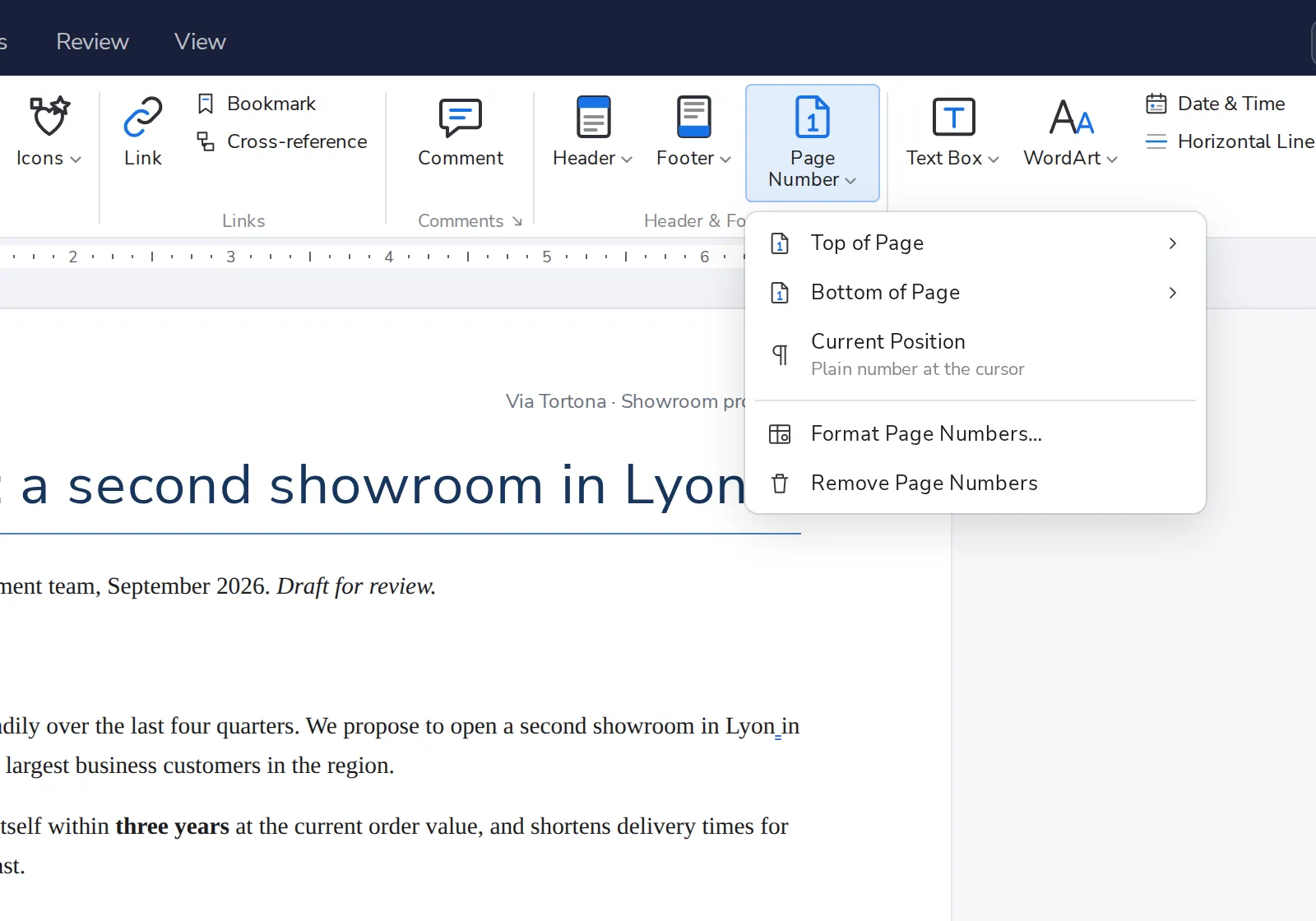Open the Bottom of Page submenu arrow

click(x=1173, y=293)
